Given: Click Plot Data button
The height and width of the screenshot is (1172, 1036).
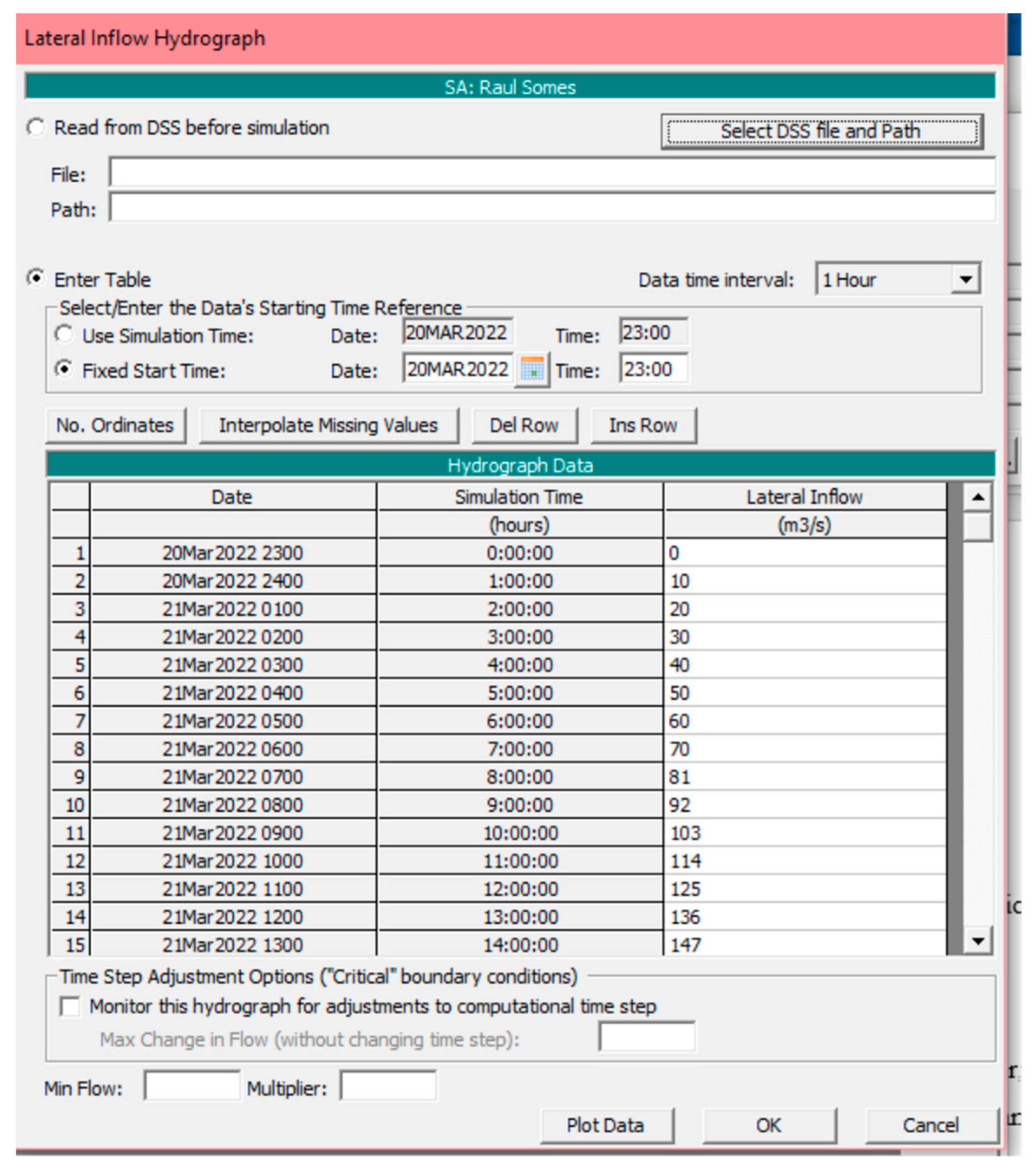Looking at the screenshot, I should click(606, 1125).
